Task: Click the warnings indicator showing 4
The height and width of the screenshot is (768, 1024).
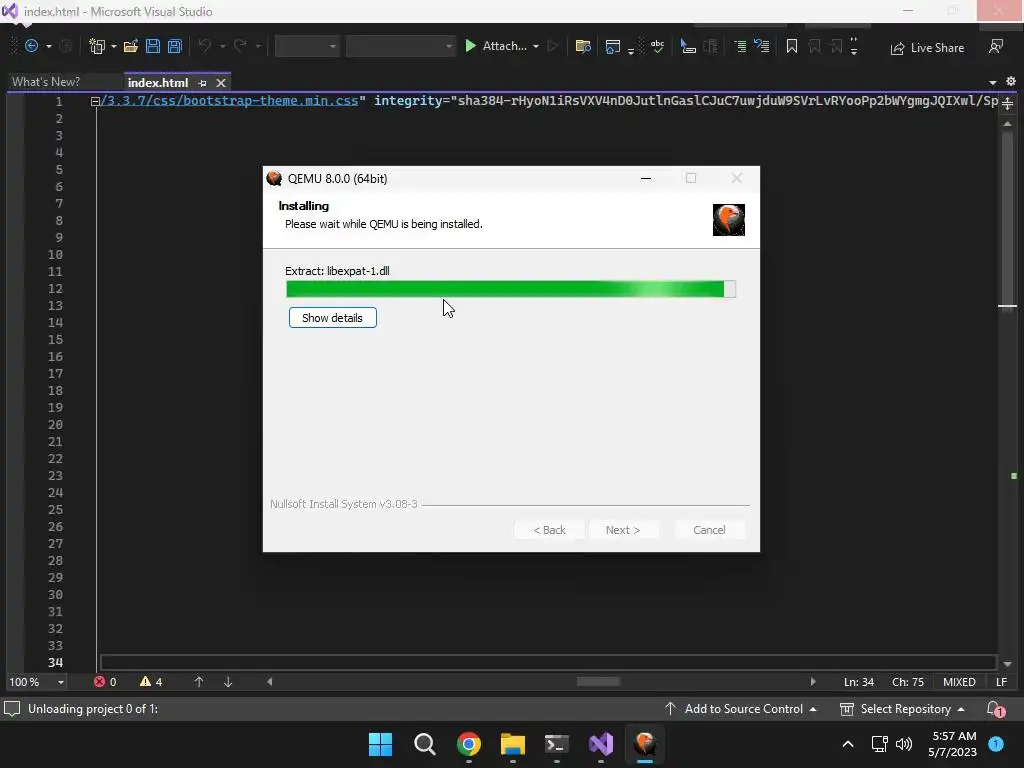Action: (151, 682)
